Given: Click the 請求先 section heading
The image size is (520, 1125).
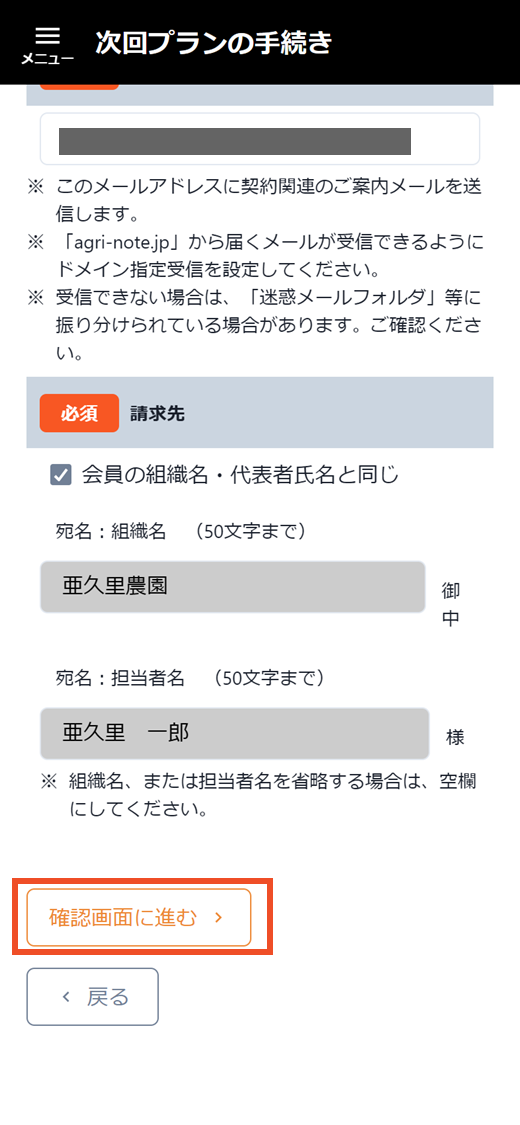Looking at the screenshot, I should (x=157, y=414).
